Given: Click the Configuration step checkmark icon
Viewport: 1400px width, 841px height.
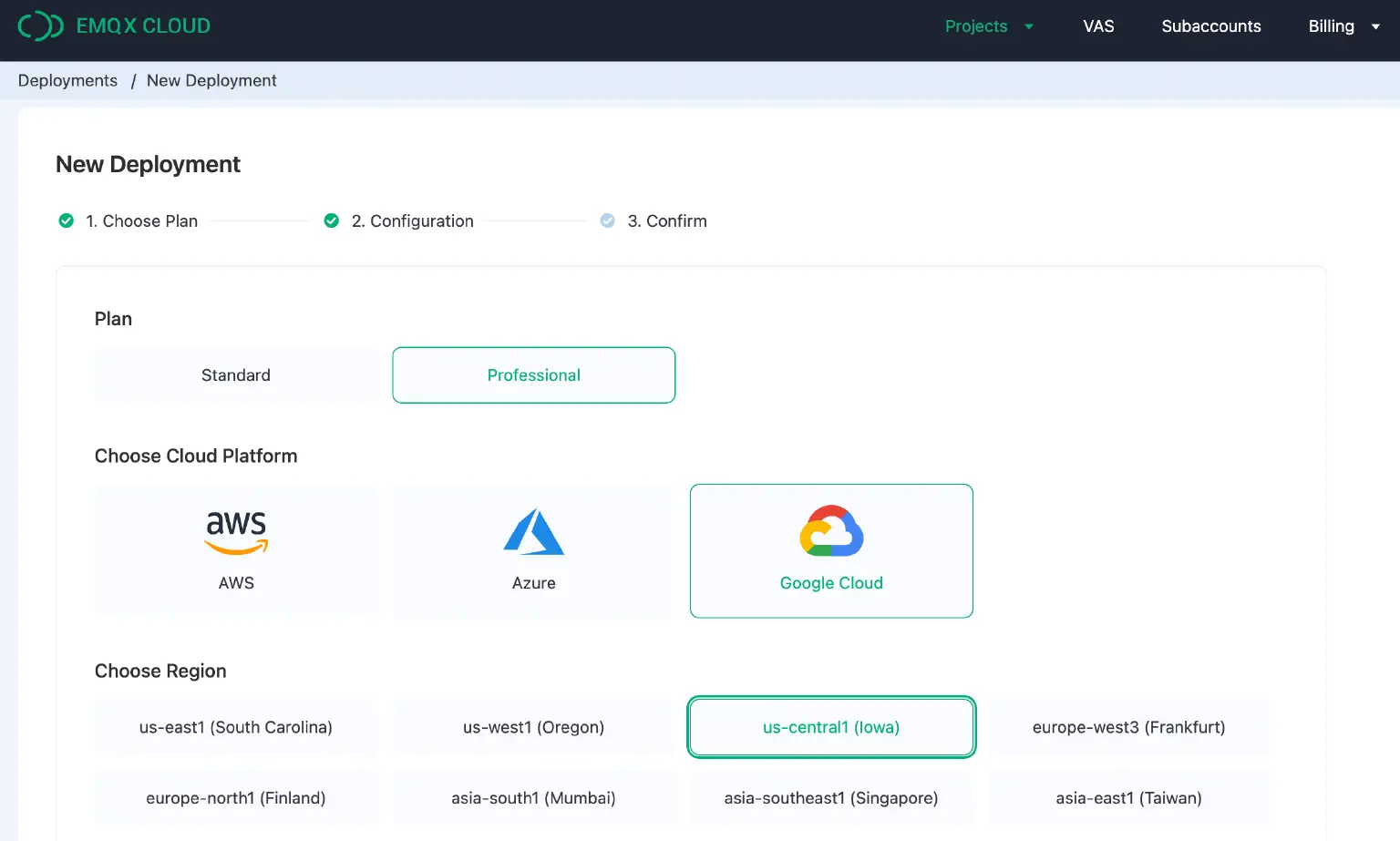Looking at the screenshot, I should [x=332, y=221].
